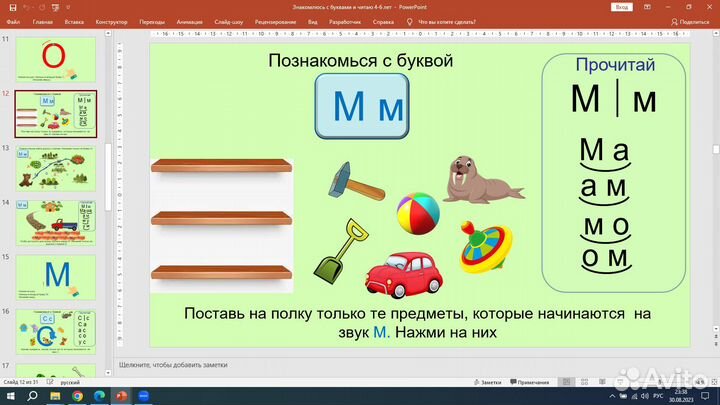Open the Вид ribbon tab

[x=313, y=22]
